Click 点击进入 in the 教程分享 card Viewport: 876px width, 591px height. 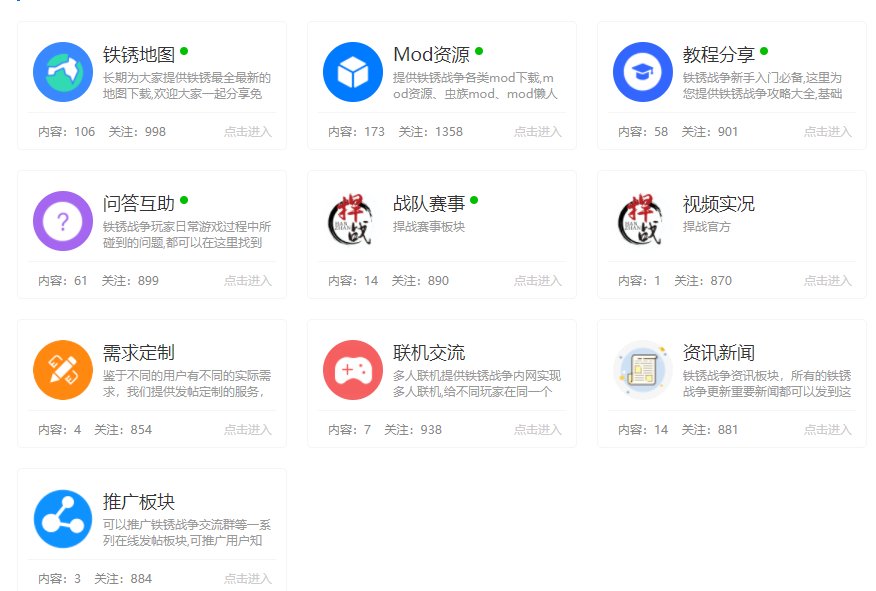(x=827, y=132)
